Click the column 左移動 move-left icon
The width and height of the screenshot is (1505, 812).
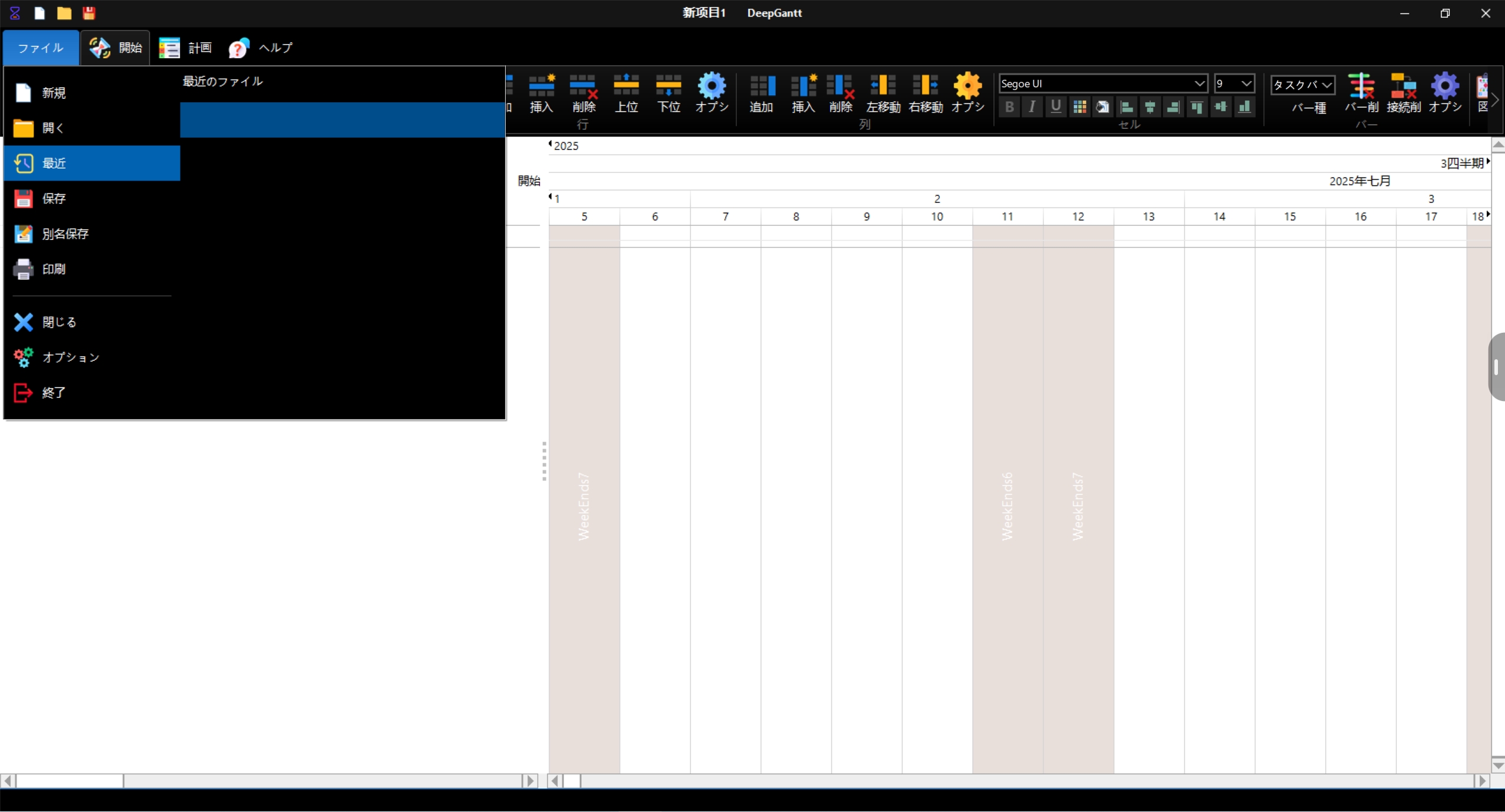[883, 93]
